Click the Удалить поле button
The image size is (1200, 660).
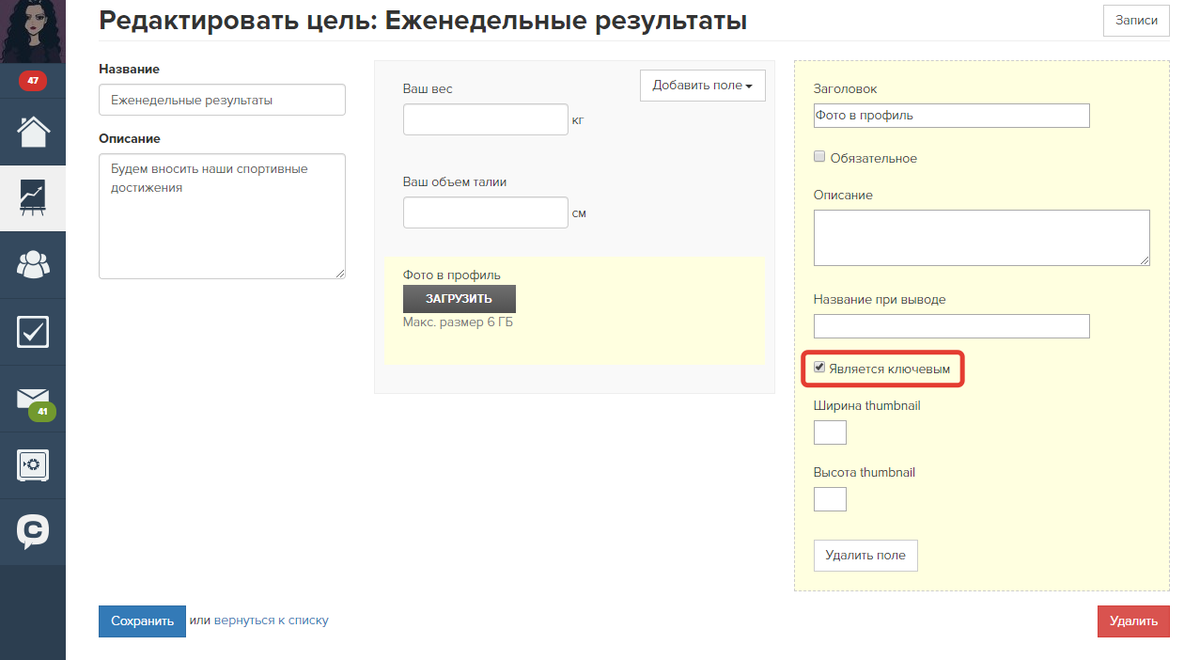pyautogui.click(x=865, y=555)
